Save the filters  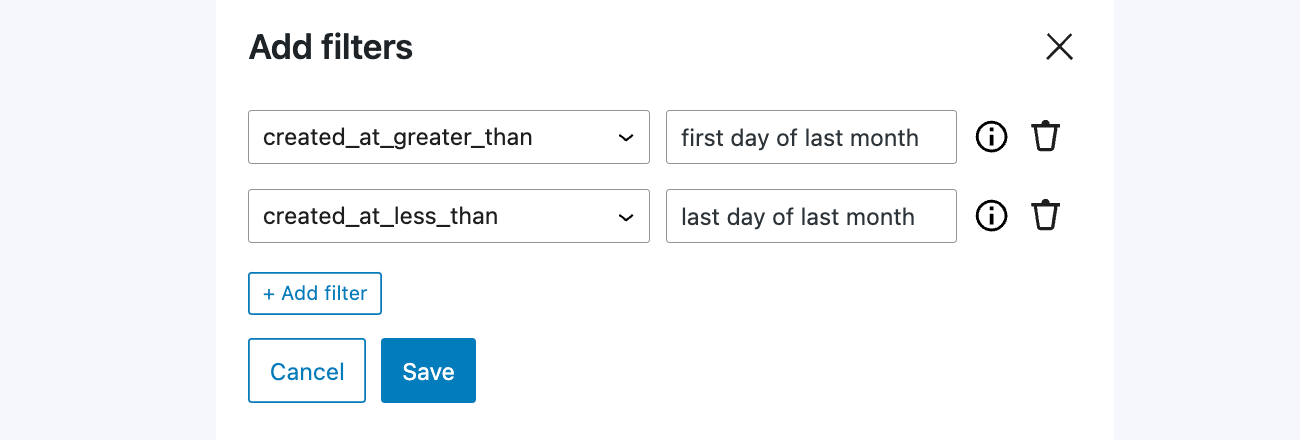pos(428,371)
